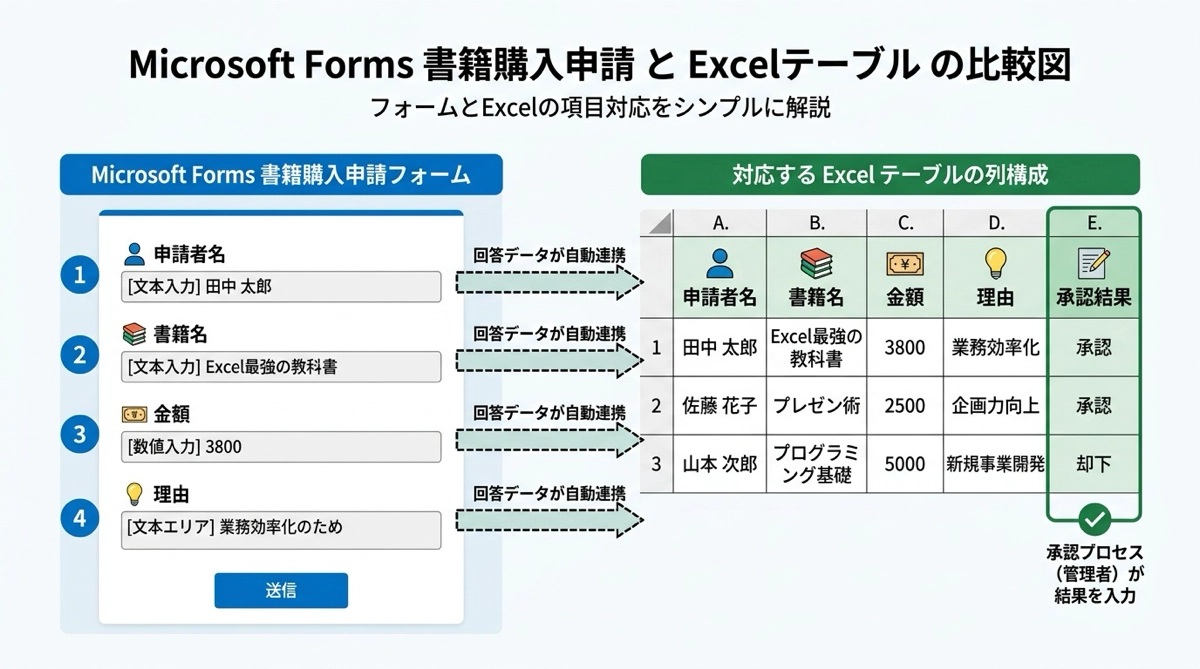Click the 送信 submit button
Image resolution: width=1200 pixels, height=669 pixels.
281,590
